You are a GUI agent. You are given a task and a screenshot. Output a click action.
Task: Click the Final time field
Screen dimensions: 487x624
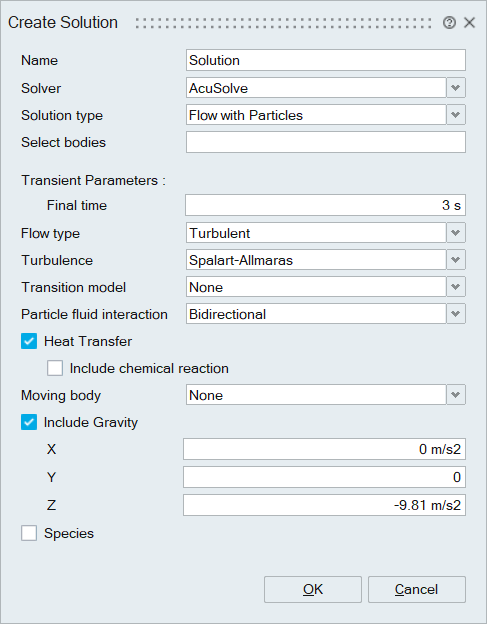(325, 205)
